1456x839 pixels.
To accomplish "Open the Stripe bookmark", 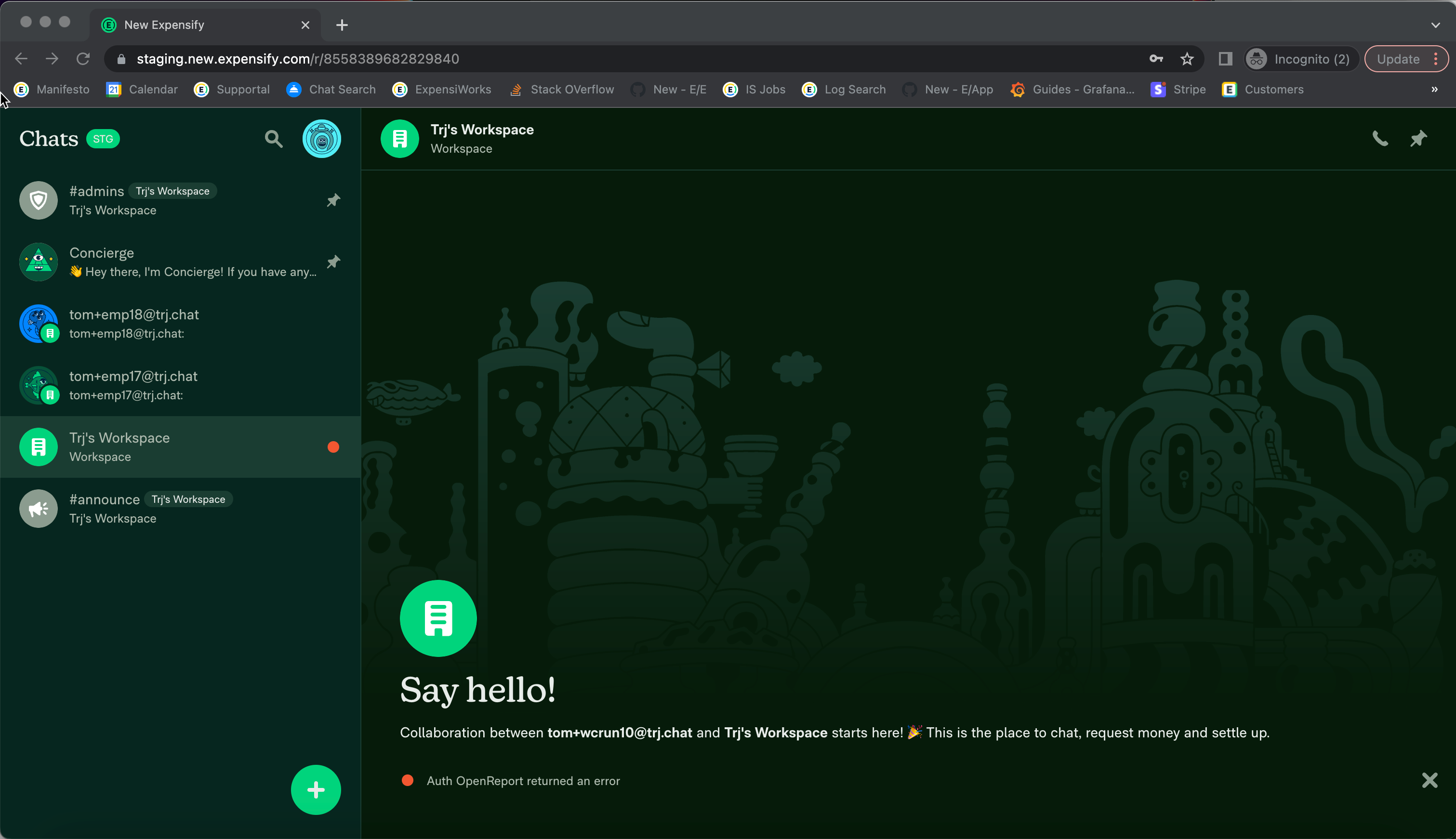I will [1179, 89].
